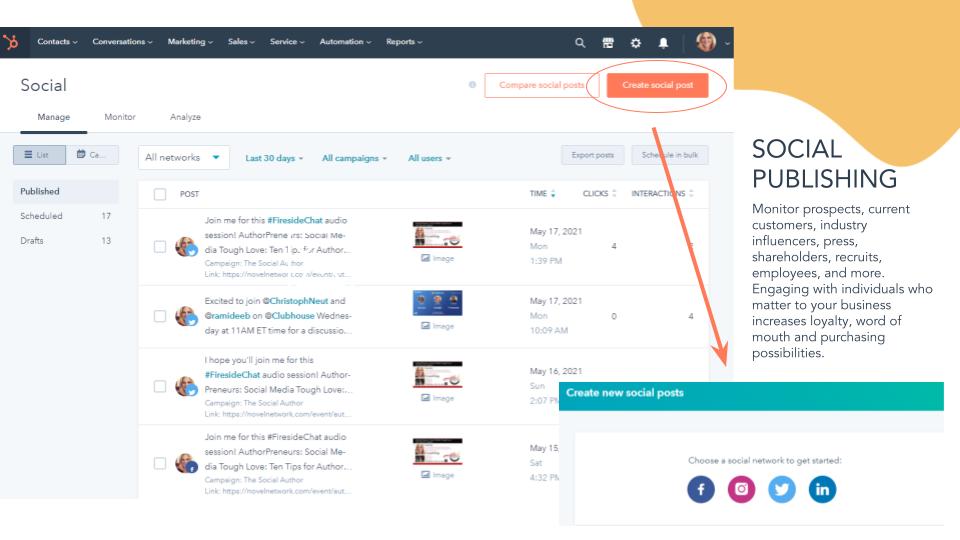Choose the Twitter network icon
Screen dimensions: 960x540
[782, 489]
